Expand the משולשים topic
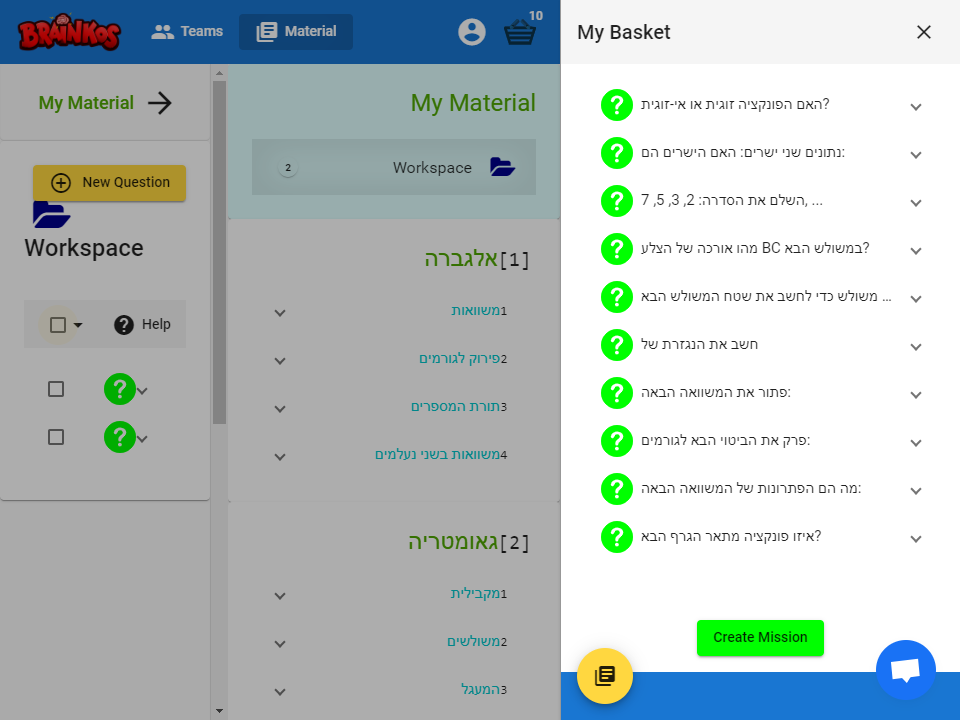The height and width of the screenshot is (720, 960). click(280, 643)
